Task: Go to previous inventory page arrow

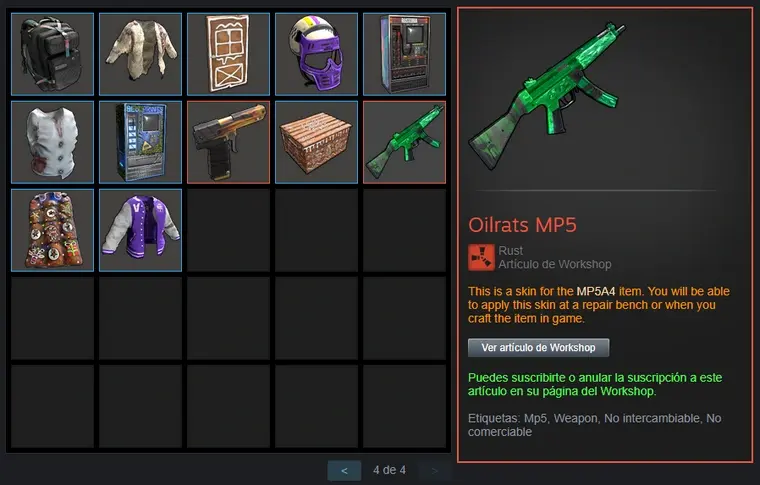Action: (344, 470)
